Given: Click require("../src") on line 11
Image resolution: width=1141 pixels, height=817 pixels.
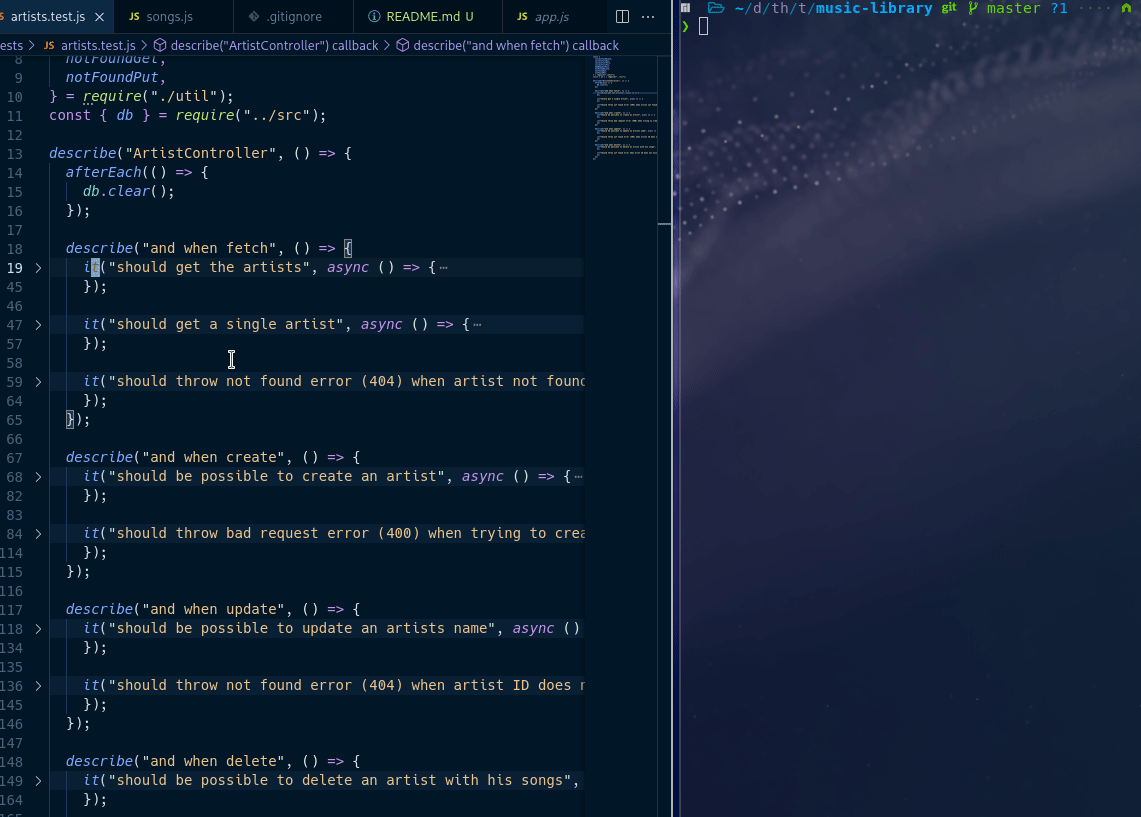Looking at the screenshot, I should 247,115.
